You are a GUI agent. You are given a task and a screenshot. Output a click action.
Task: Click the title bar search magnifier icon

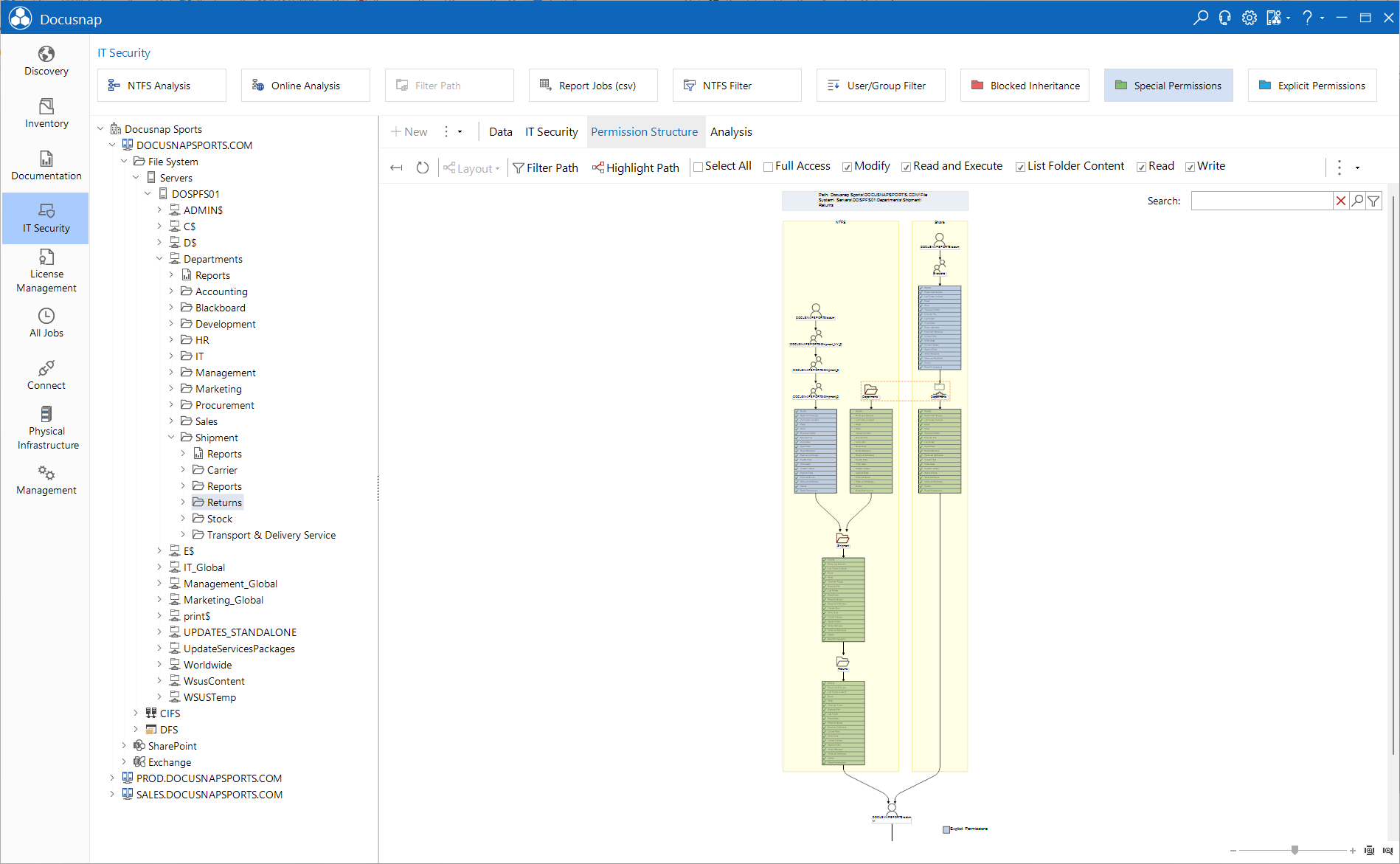pos(1201,18)
